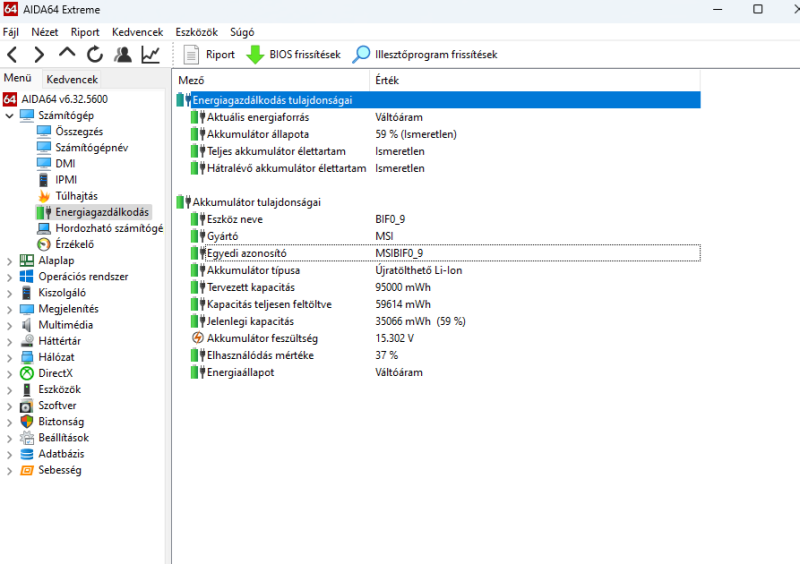Select Összegzés in the tree
The image size is (800, 564).
pos(79,132)
